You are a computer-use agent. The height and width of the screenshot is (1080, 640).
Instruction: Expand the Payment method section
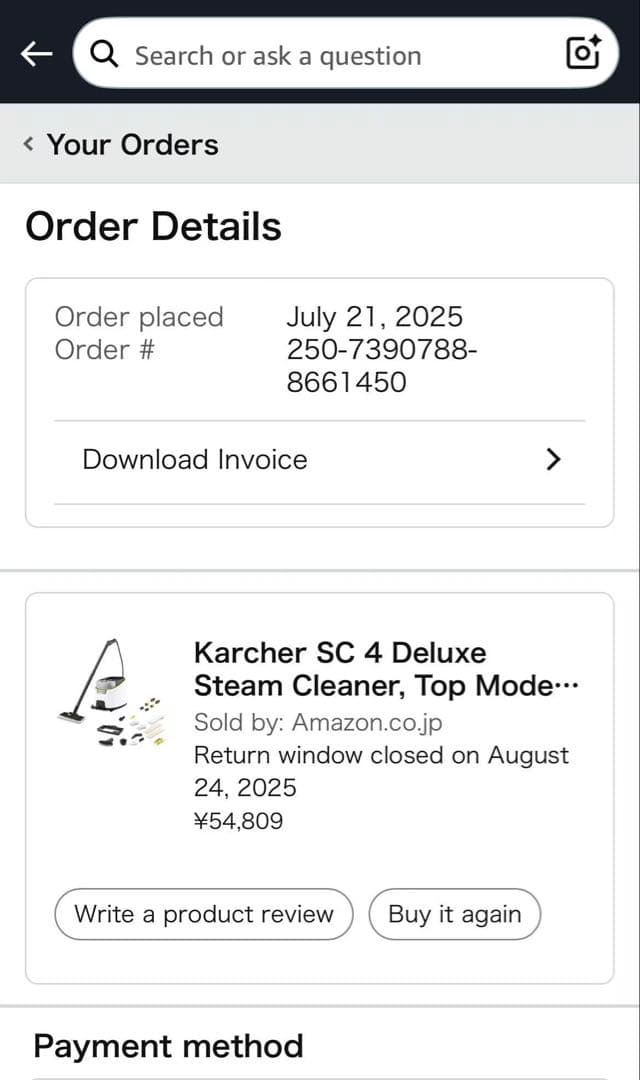coord(167,1046)
